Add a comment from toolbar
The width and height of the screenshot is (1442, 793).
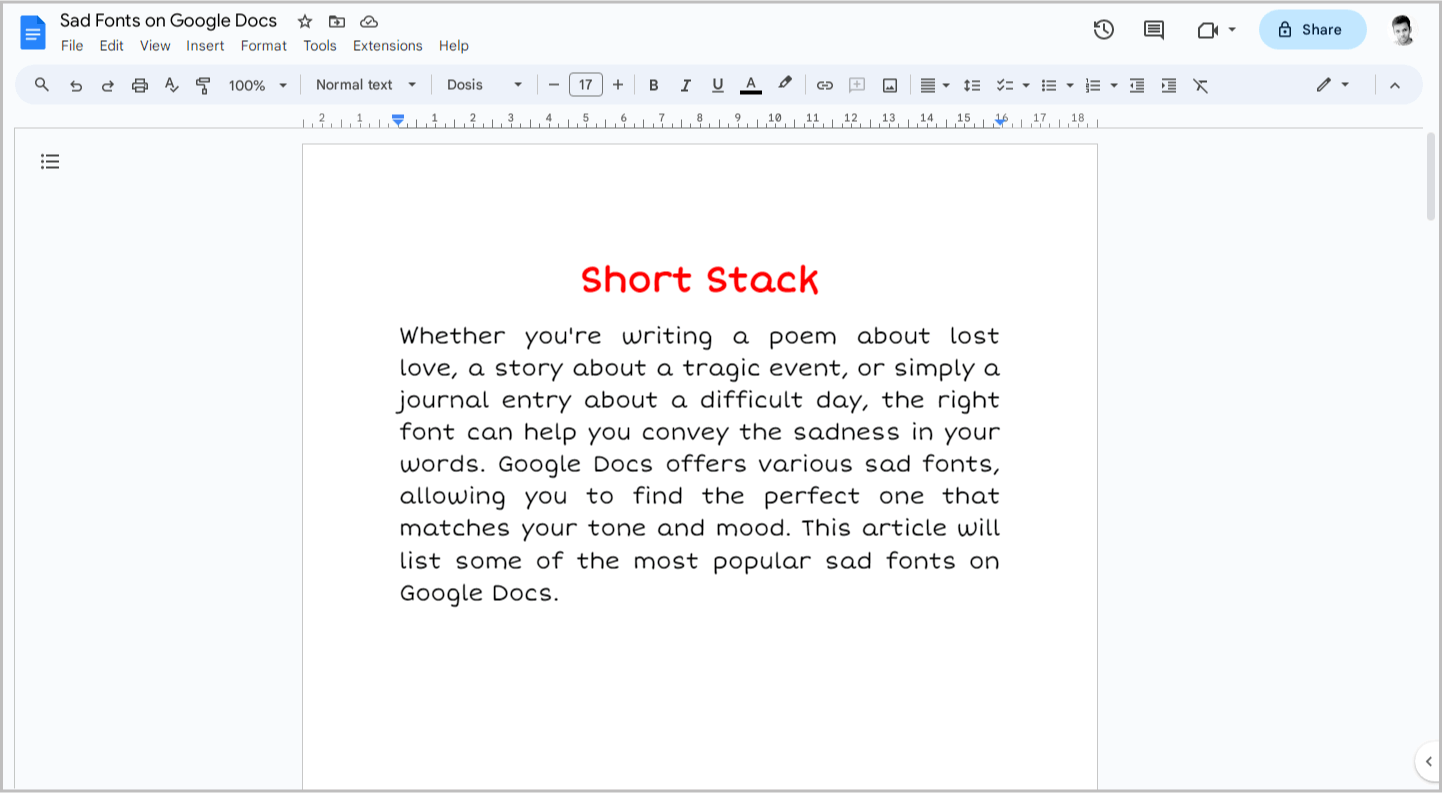pos(857,86)
